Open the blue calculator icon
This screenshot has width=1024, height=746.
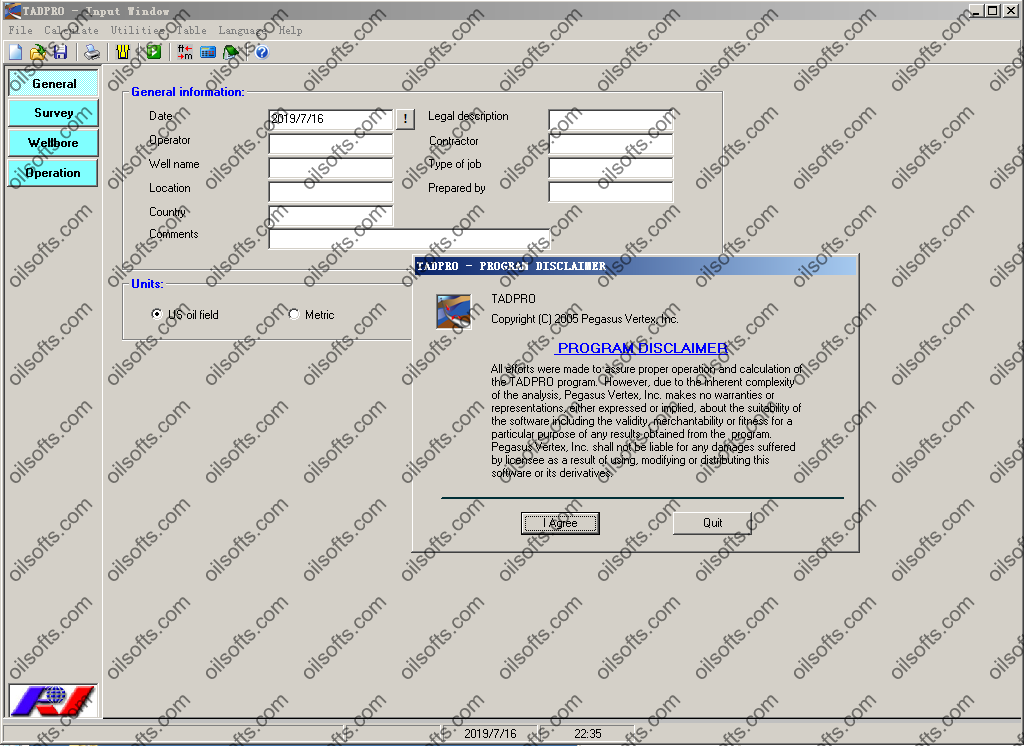pos(208,52)
